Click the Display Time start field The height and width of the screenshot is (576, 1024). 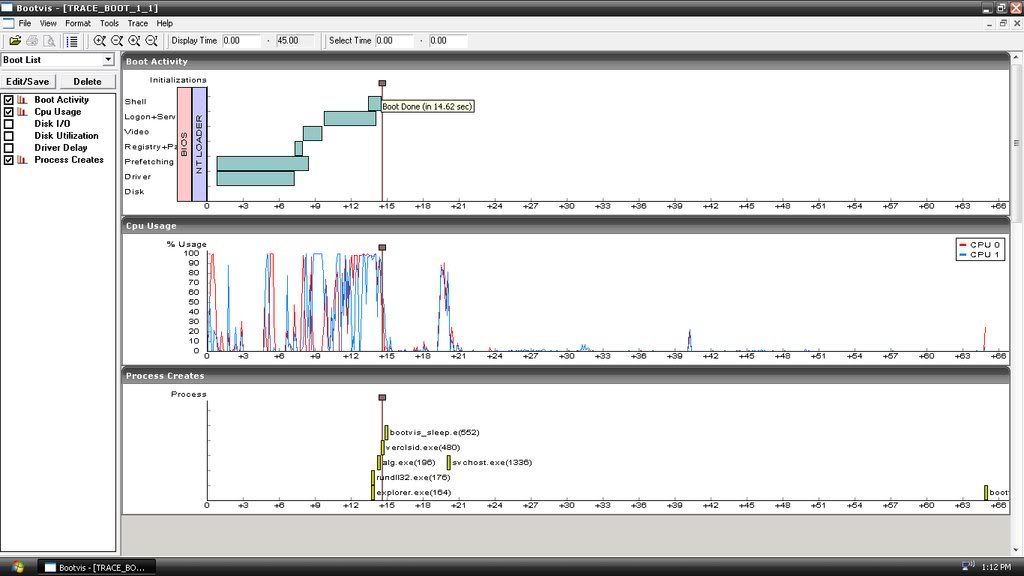click(x=241, y=40)
